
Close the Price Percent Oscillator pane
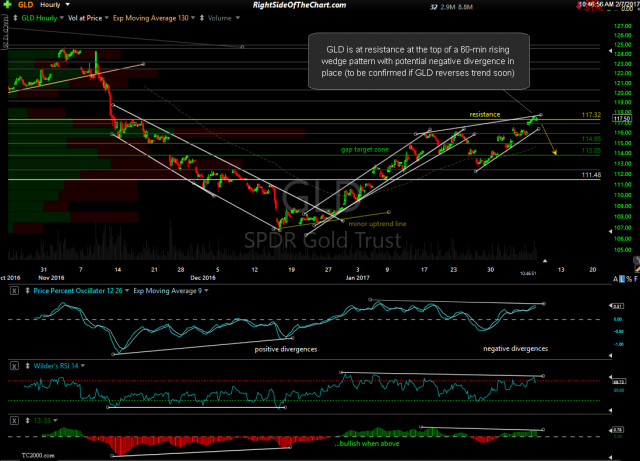tap(14, 291)
